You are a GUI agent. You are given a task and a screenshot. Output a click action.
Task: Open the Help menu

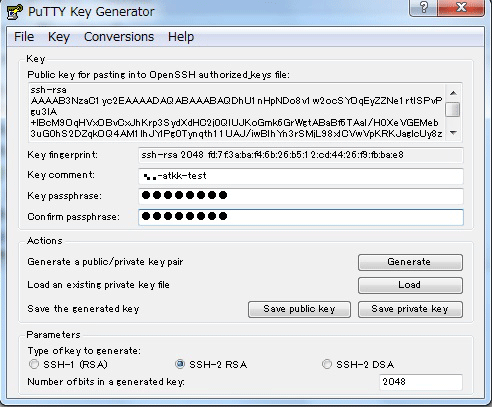pos(181,37)
